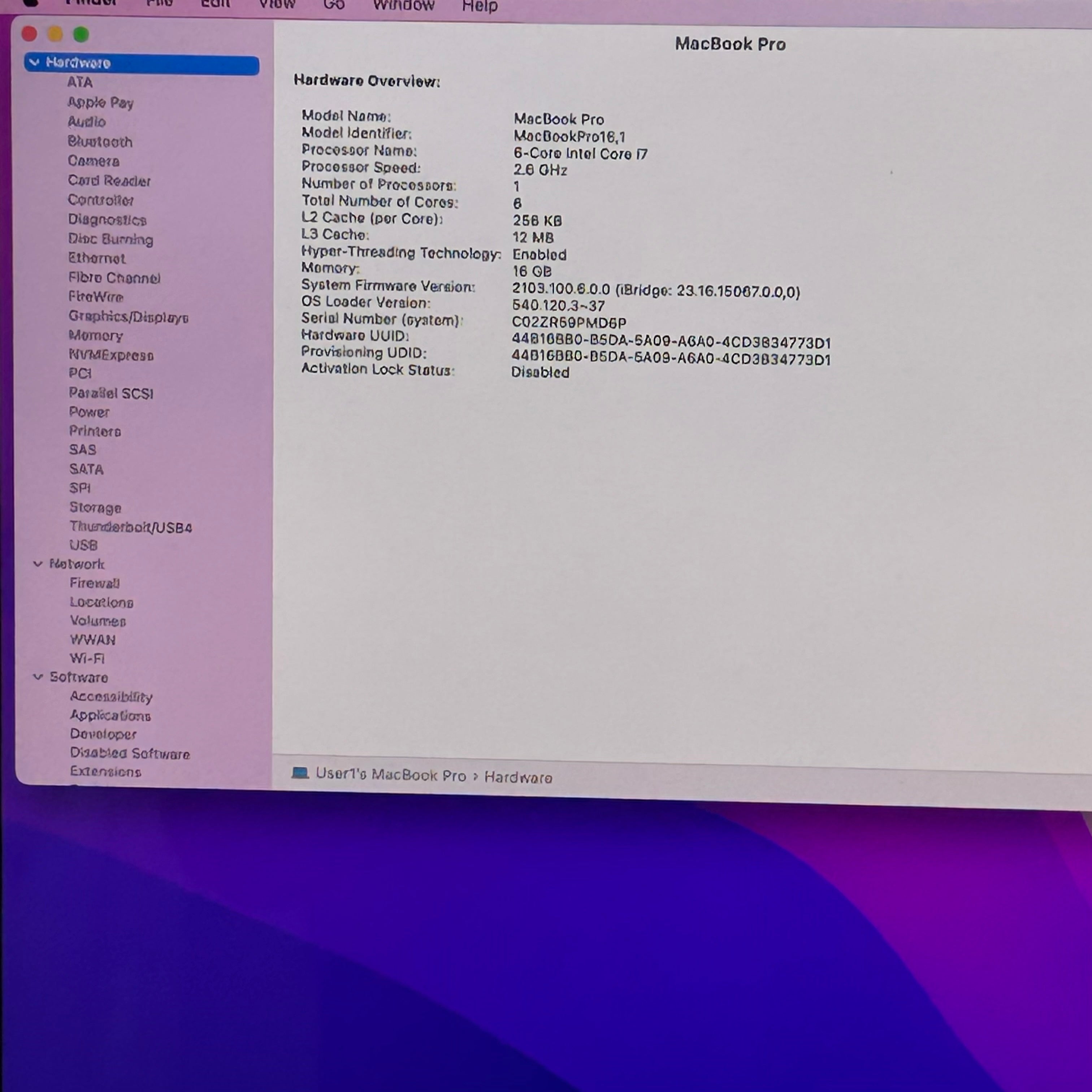This screenshot has width=1092, height=1092.
Task: Select Volumes in the sidebar
Action: tap(98, 621)
